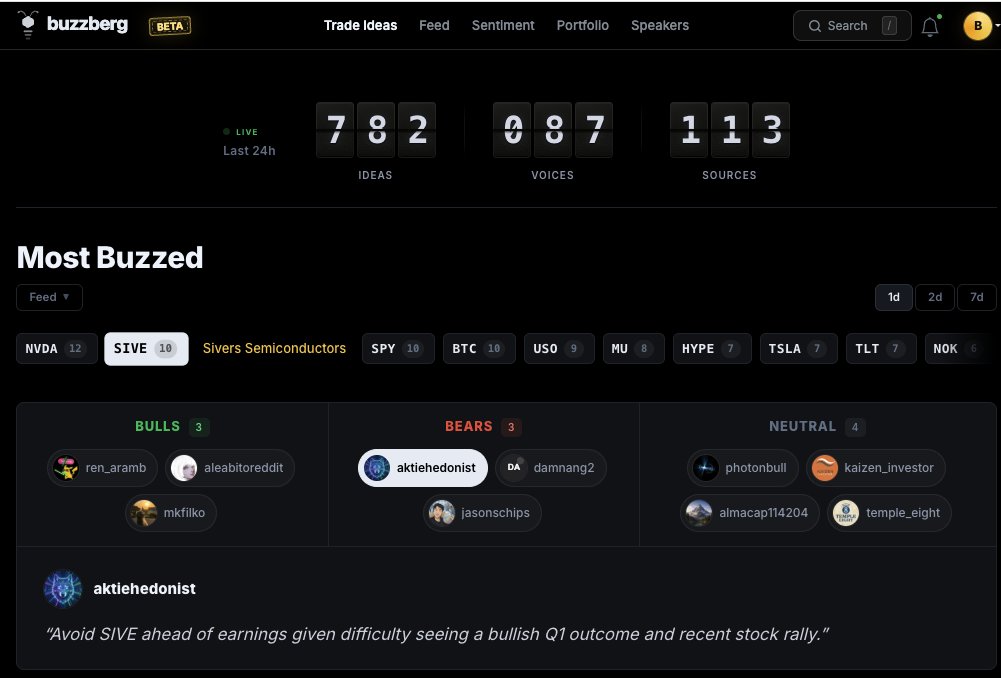Viewport: 1001px width, 678px height.
Task: Open the Portfolio tab
Action: (582, 26)
